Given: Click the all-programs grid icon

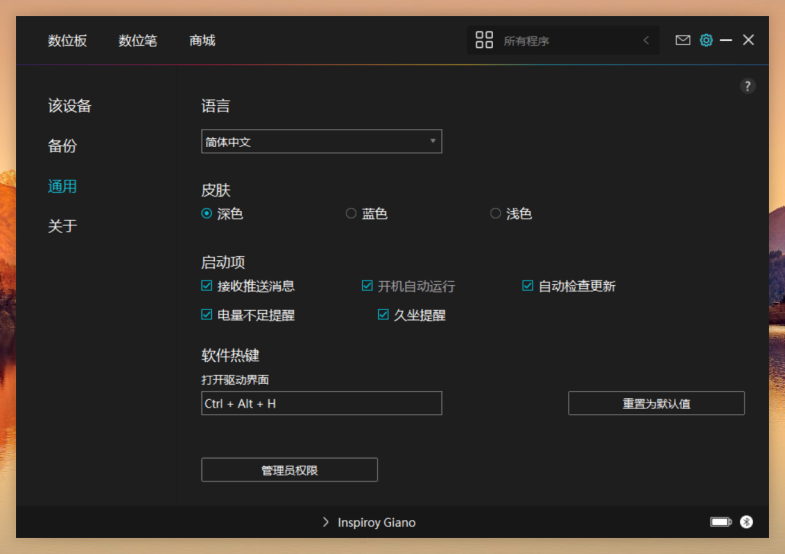Looking at the screenshot, I should coord(484,40).
